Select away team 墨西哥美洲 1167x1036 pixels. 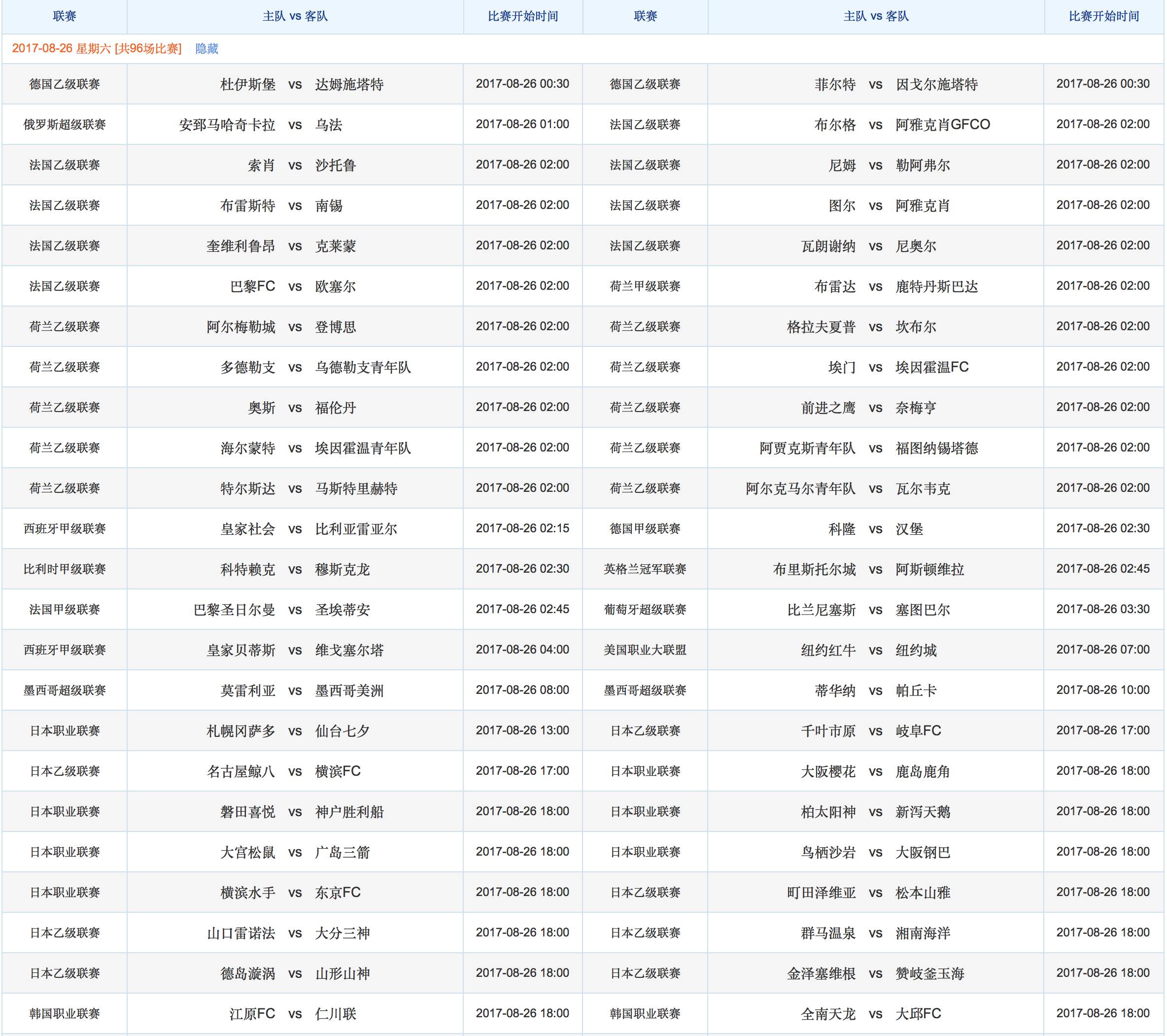(x=349, y=691)
